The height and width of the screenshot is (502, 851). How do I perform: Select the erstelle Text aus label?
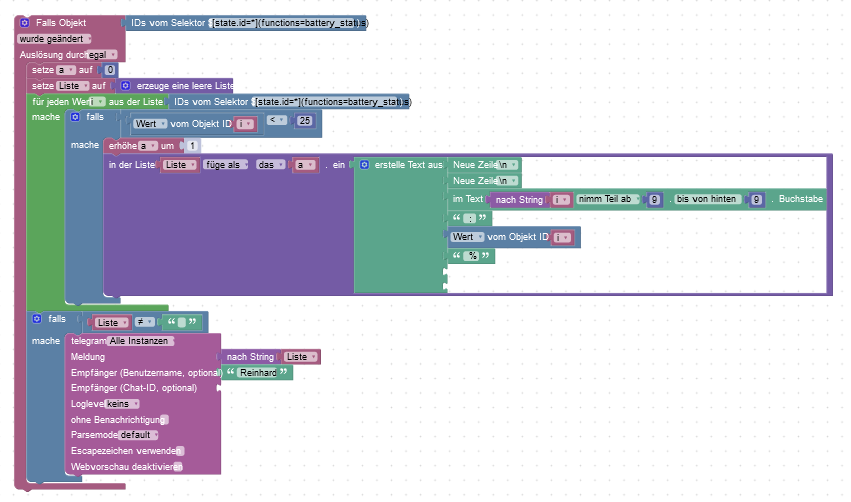click(x=409, y=164)
